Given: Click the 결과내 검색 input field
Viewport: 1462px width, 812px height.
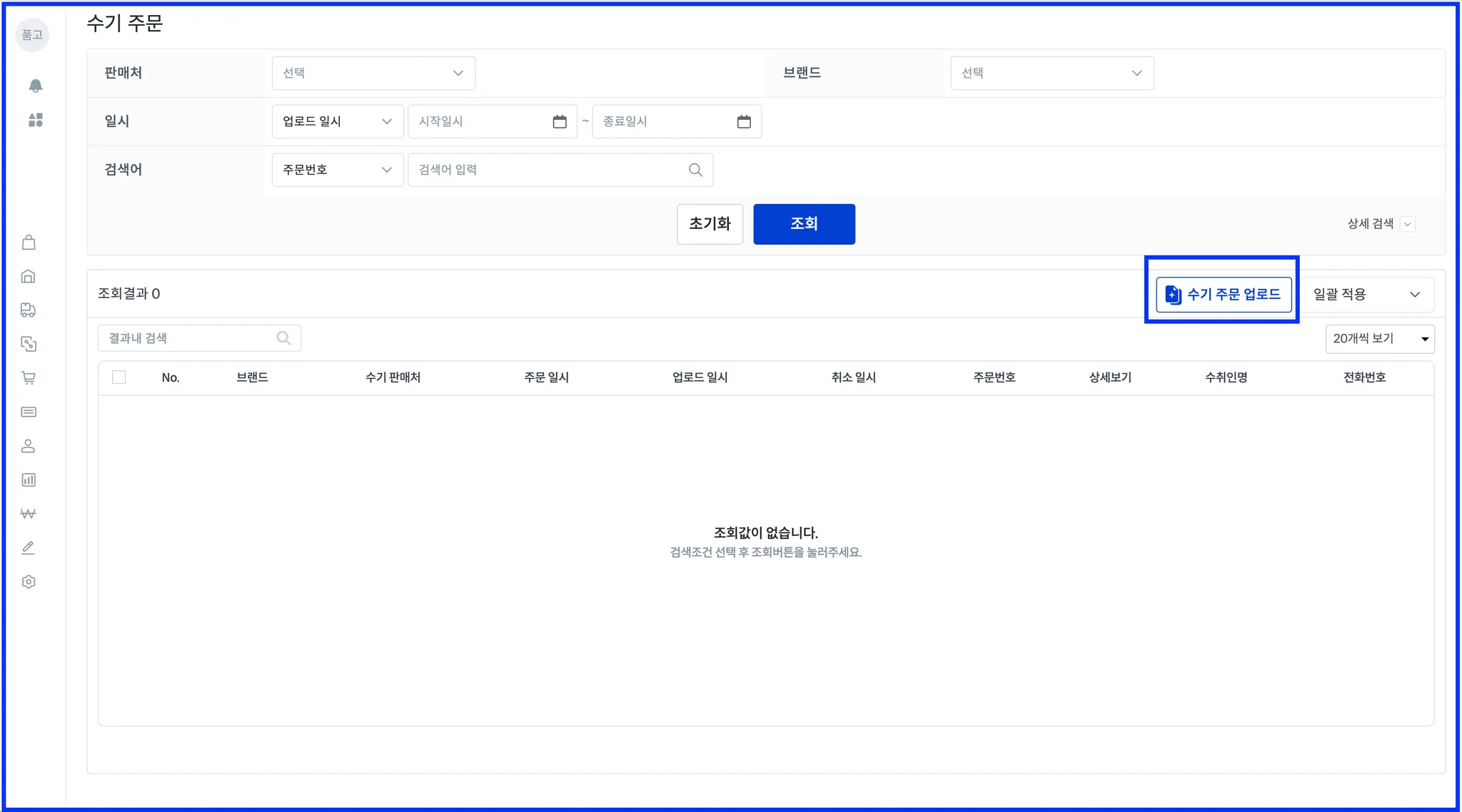Looking at the screenshot, I should (189, 338).
